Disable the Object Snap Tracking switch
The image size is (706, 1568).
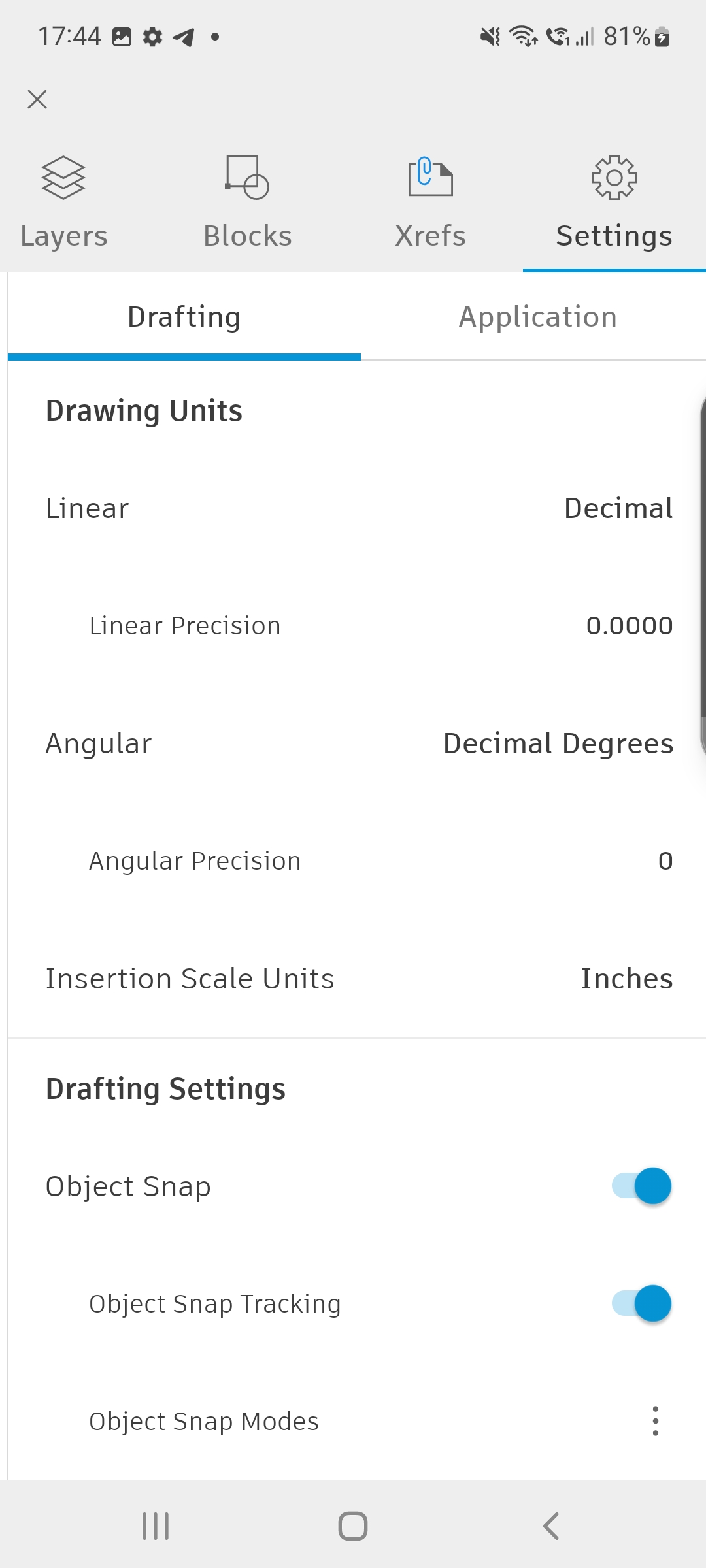[642, 1303]
